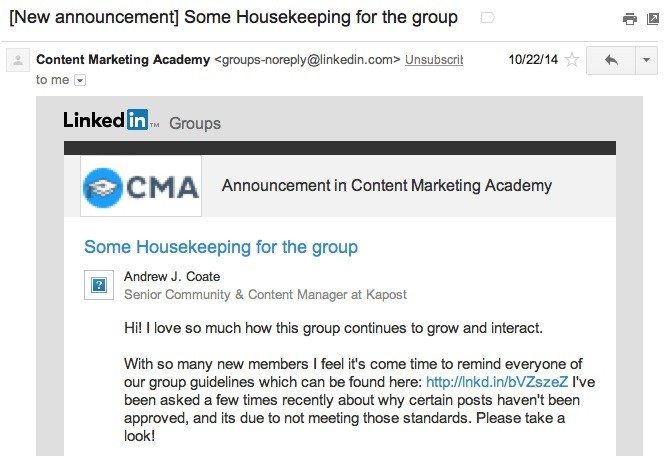669x456 pixels.
Task: Click the Groups text beside LinkedIn logo
Action: [195, 123]
